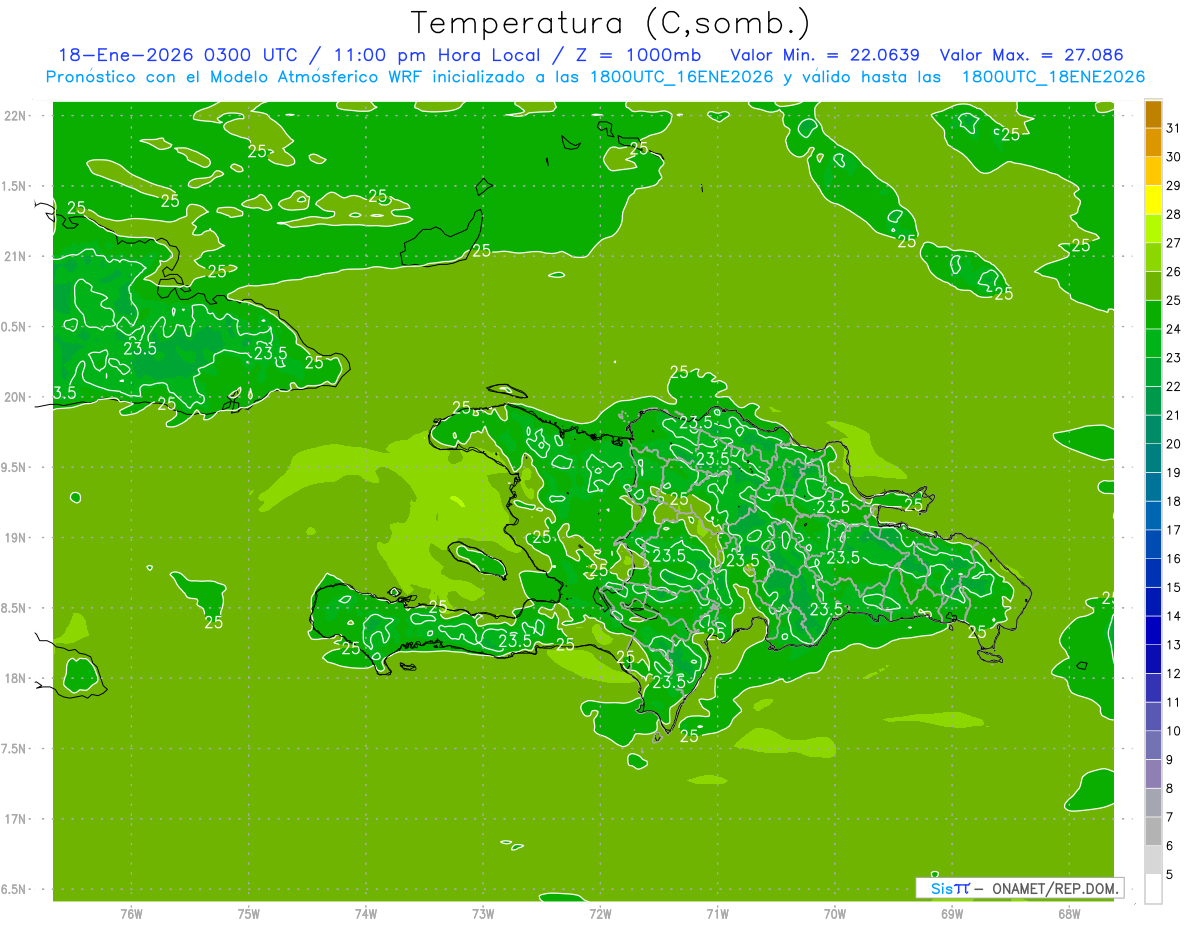This screenshot has width=1200, height=927.
Task: Click the '73W' longitude axis label
Action: (x=483, y=914)
